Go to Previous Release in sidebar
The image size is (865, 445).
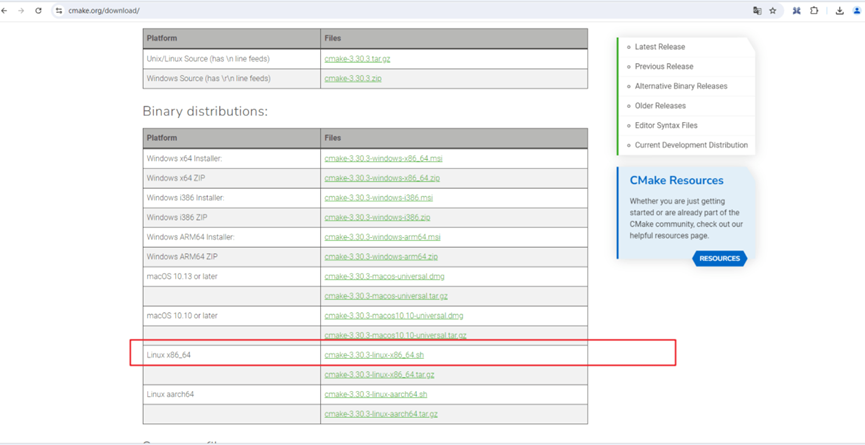[x=664, y=67]
